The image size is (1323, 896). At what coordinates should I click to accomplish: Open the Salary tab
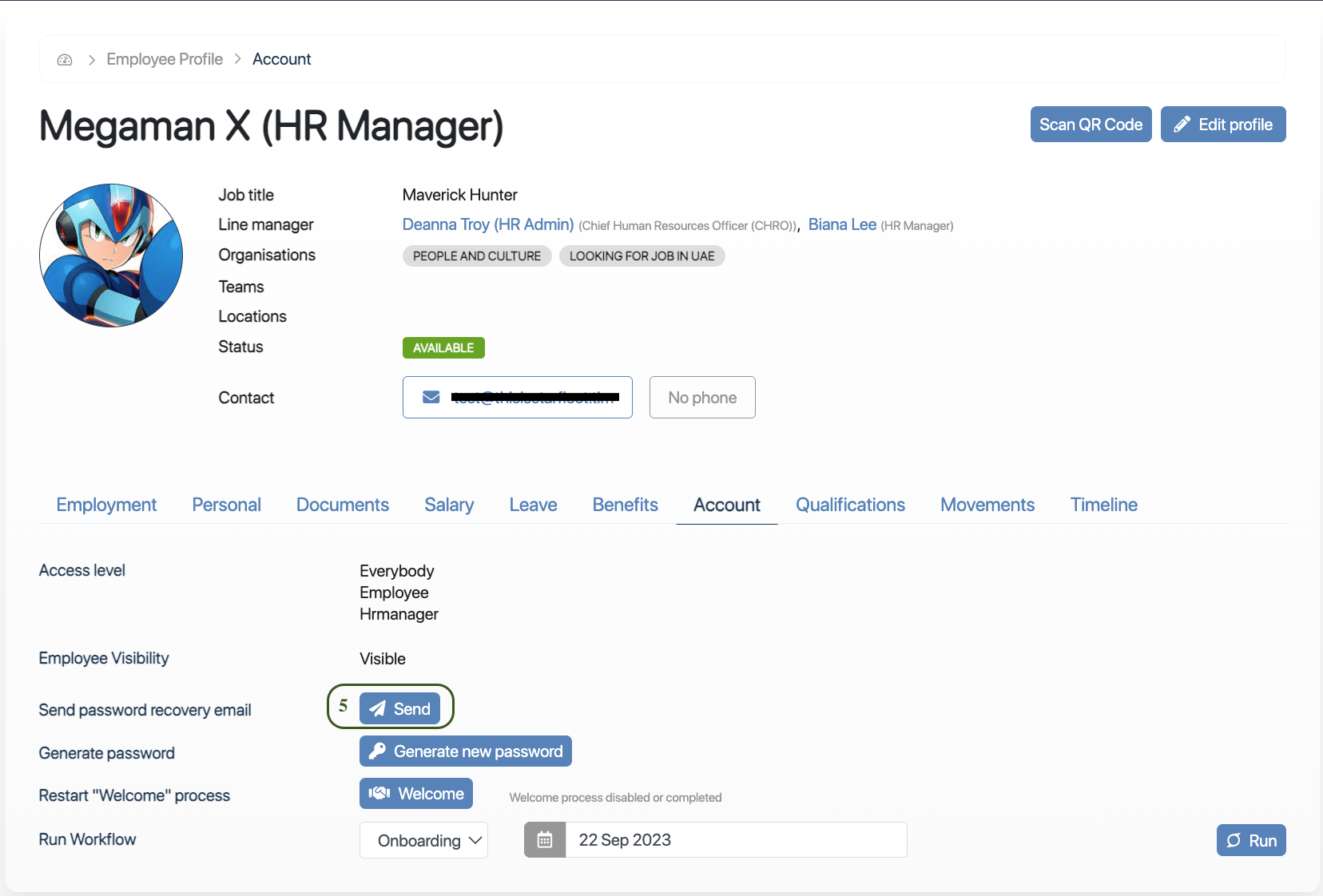(449, 505)
